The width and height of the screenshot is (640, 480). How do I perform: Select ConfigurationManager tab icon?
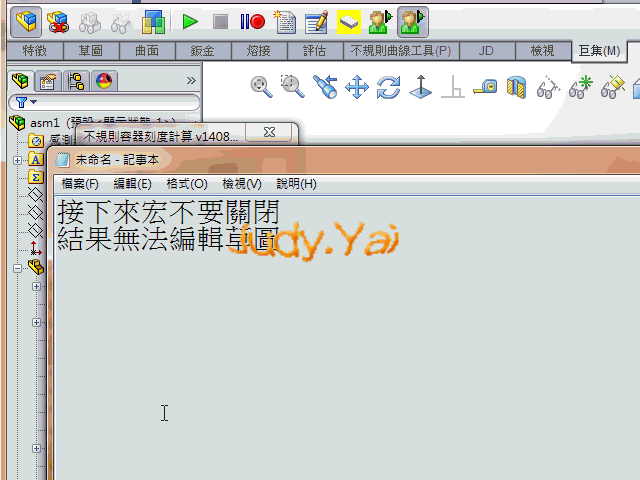(76, 81)
